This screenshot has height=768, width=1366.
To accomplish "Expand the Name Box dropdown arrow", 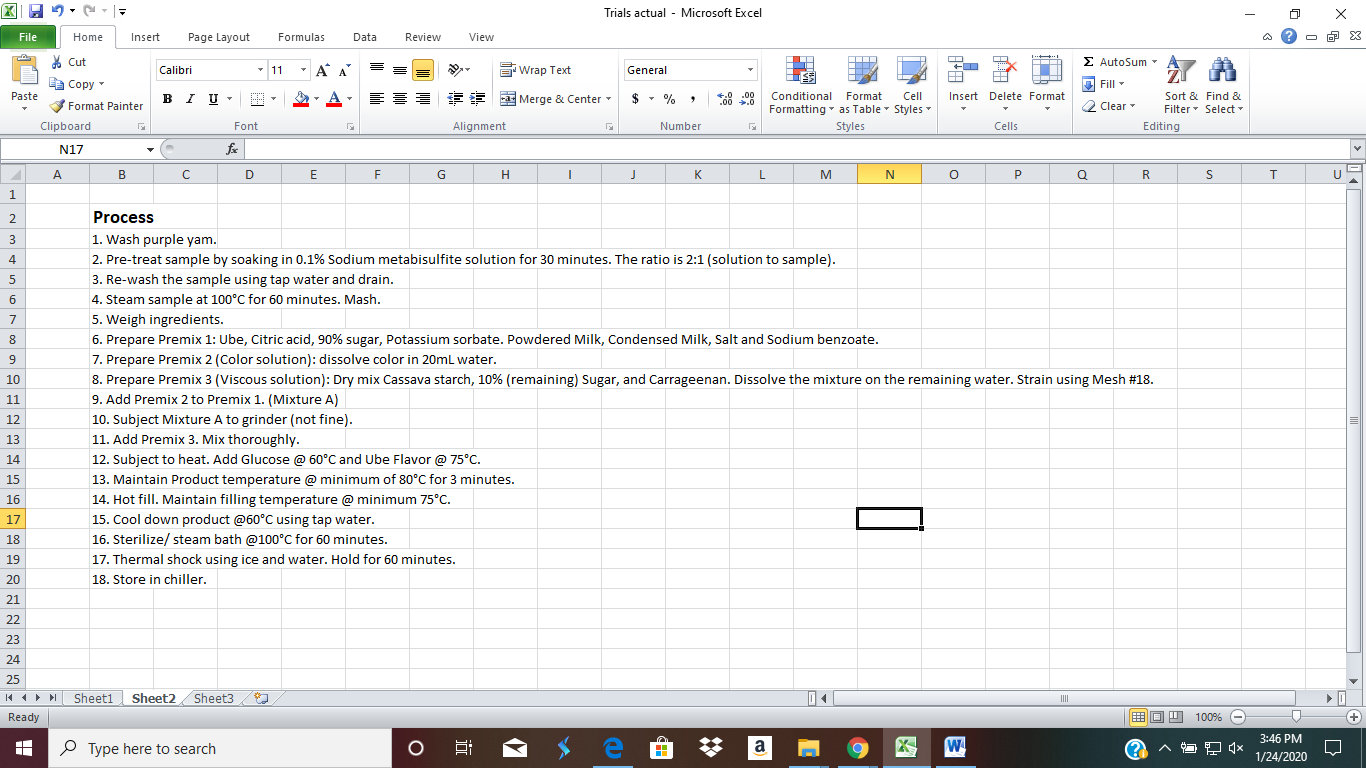I will 151,149.
